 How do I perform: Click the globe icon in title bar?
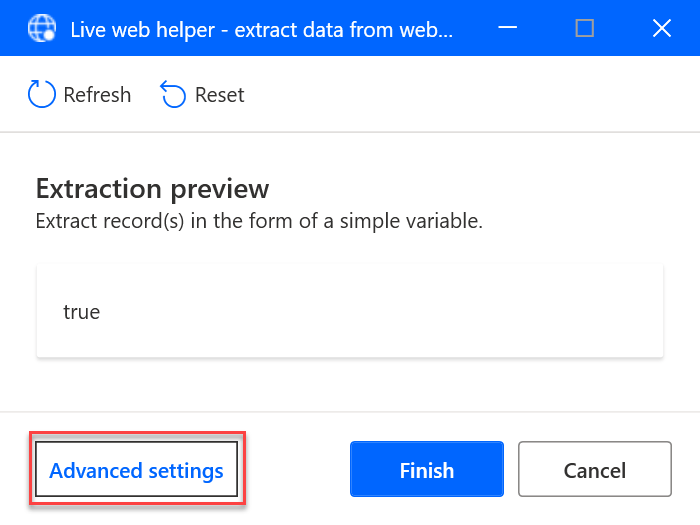41,28
